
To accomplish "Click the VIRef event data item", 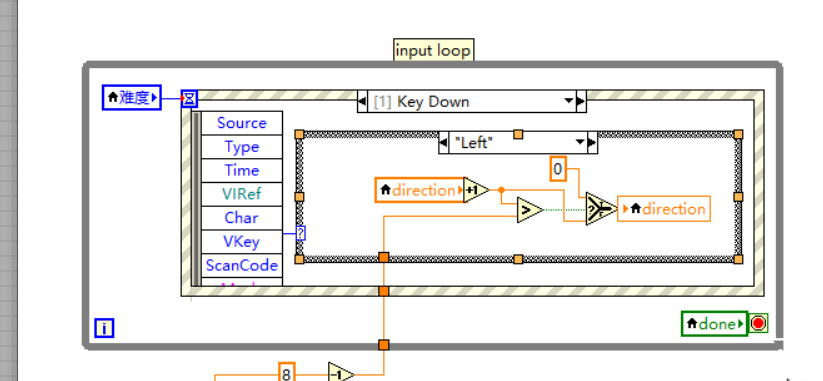I will pyautogui.click(x=241, y=194).
